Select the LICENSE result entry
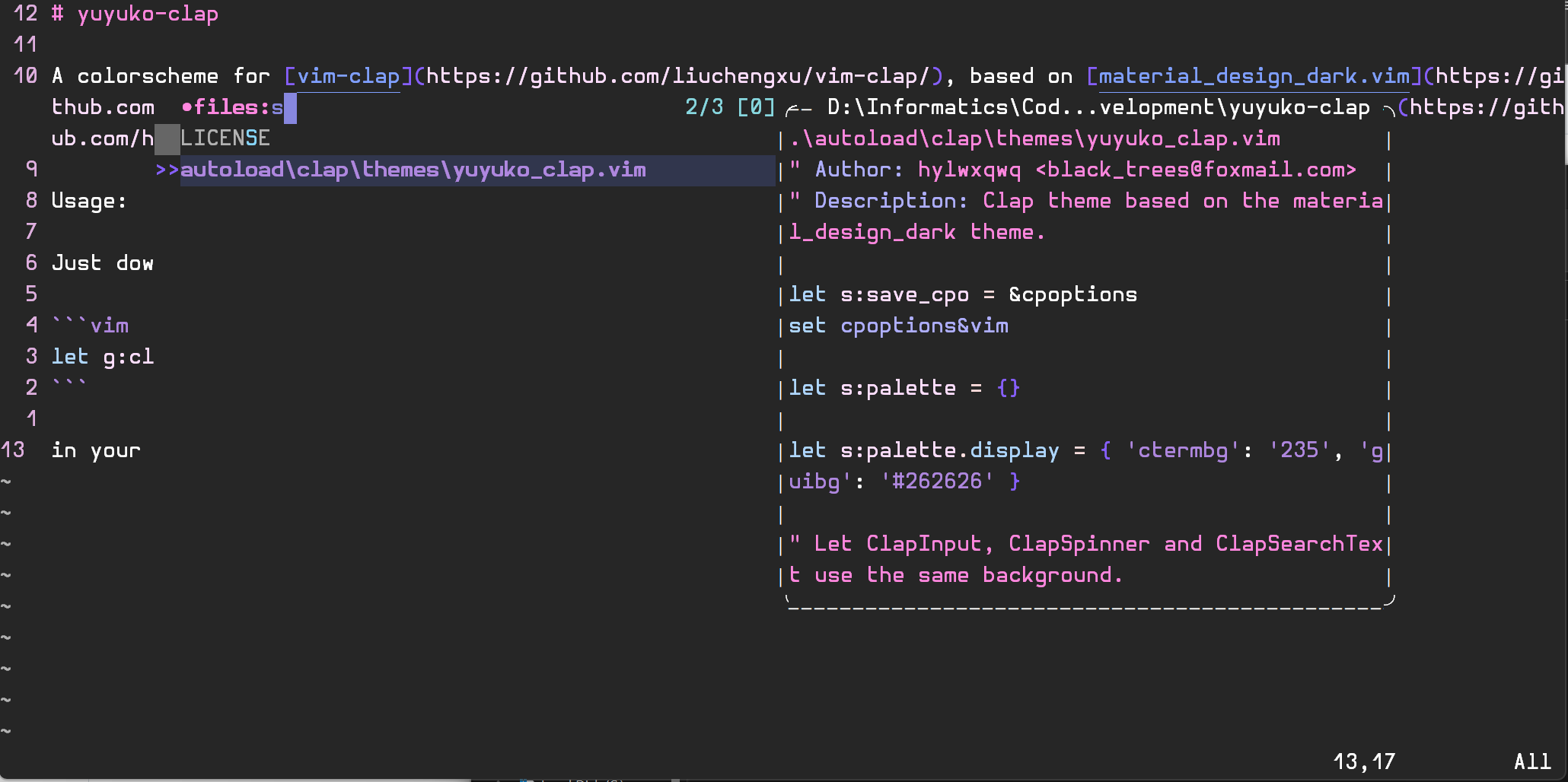 point(225,138)
